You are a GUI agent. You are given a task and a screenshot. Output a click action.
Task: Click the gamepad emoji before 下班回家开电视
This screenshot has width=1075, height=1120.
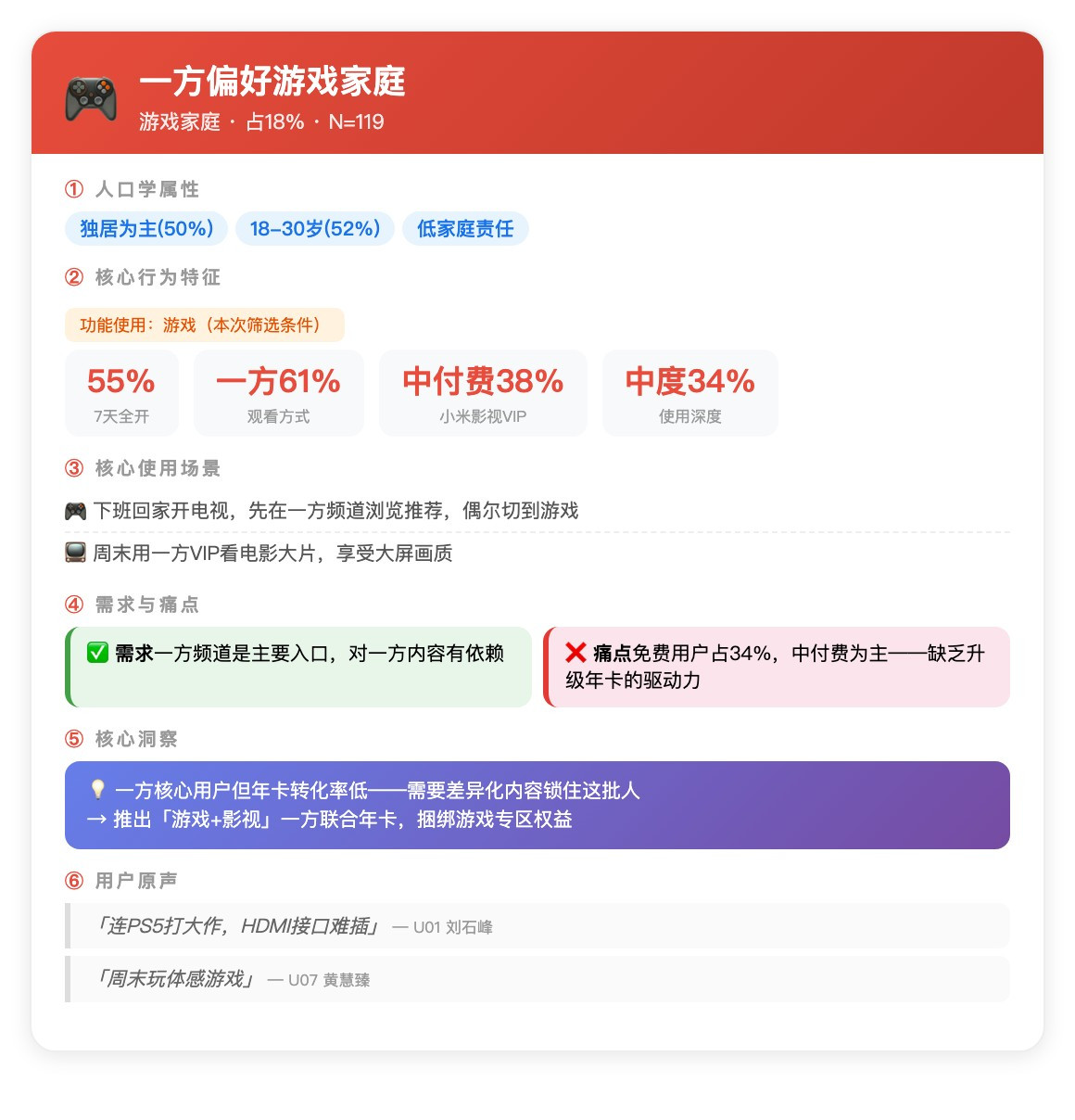coord(76,511)
